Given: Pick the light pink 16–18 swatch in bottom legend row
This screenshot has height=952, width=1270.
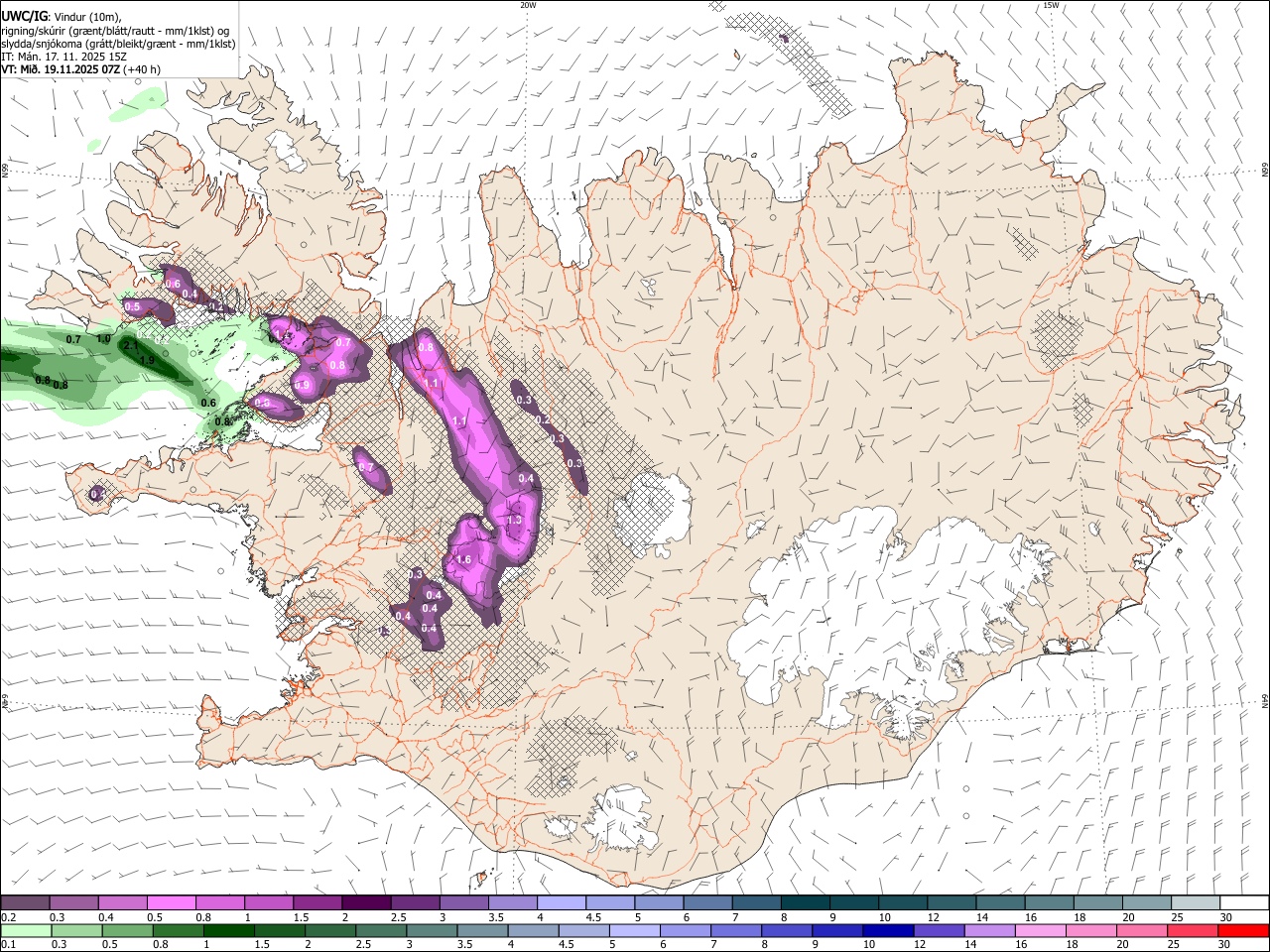Looking at the screenshot, I should pos(1040,930).
